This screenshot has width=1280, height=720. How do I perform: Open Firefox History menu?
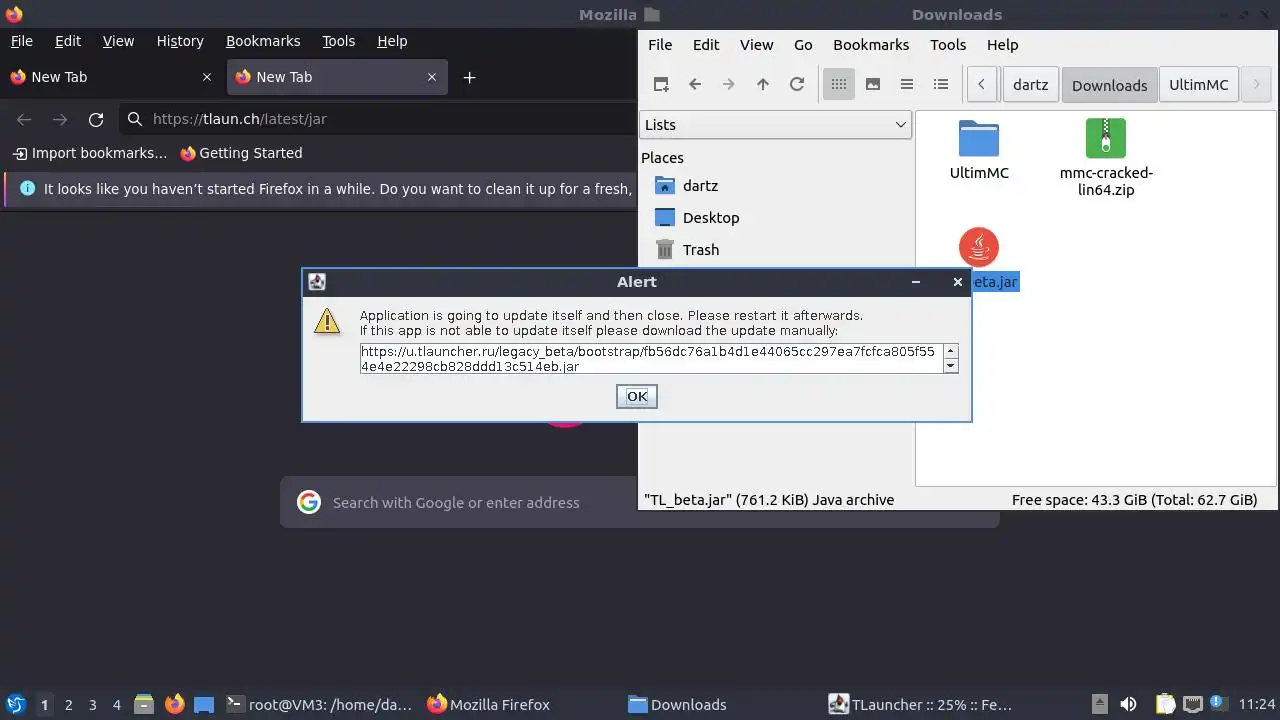click(x=180, y=41)
